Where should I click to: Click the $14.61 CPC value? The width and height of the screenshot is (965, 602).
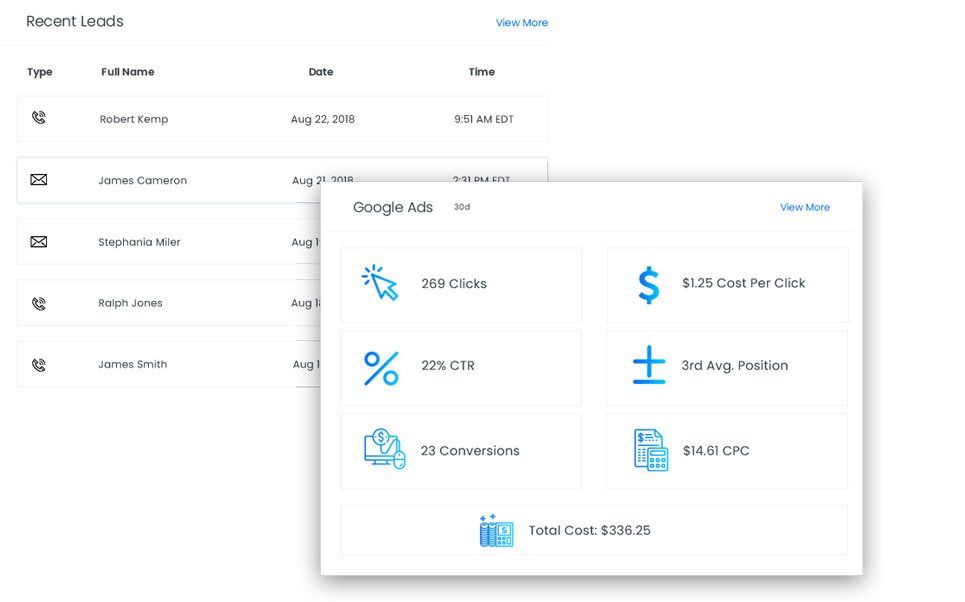[x=716, y=451]
